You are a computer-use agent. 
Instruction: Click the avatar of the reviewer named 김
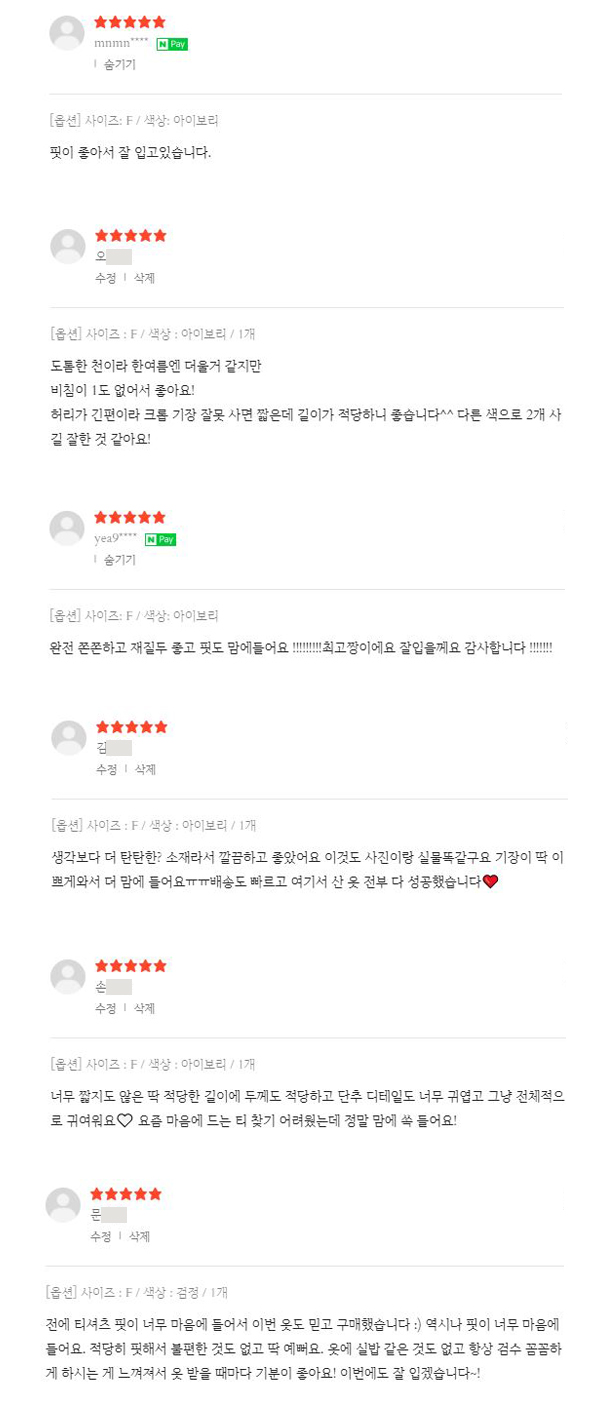coord(69,738)
